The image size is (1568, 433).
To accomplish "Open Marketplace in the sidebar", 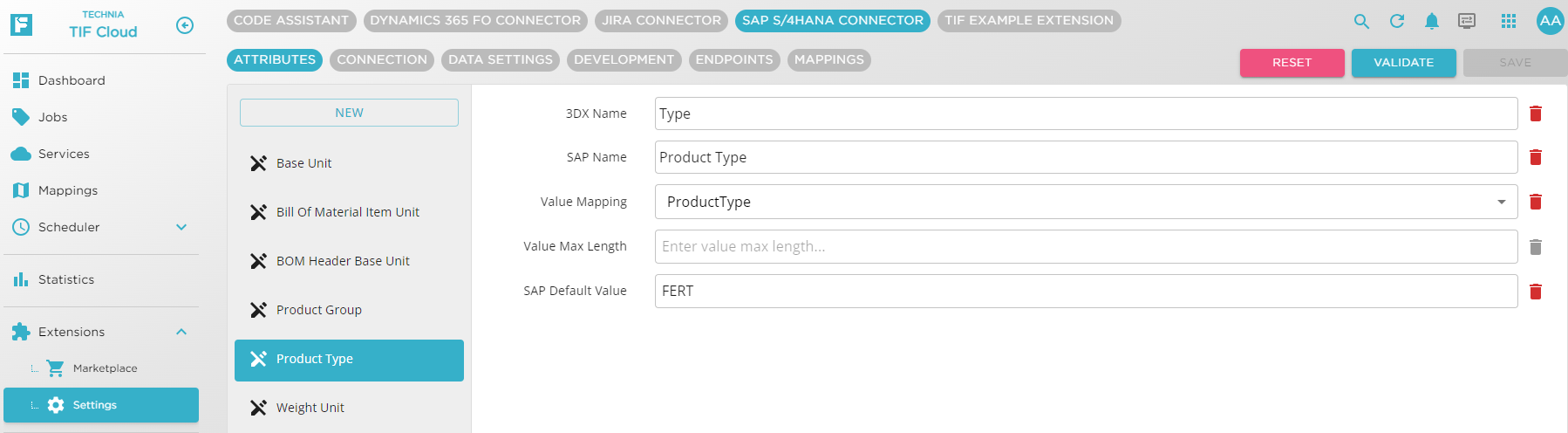I will [105, 368].
